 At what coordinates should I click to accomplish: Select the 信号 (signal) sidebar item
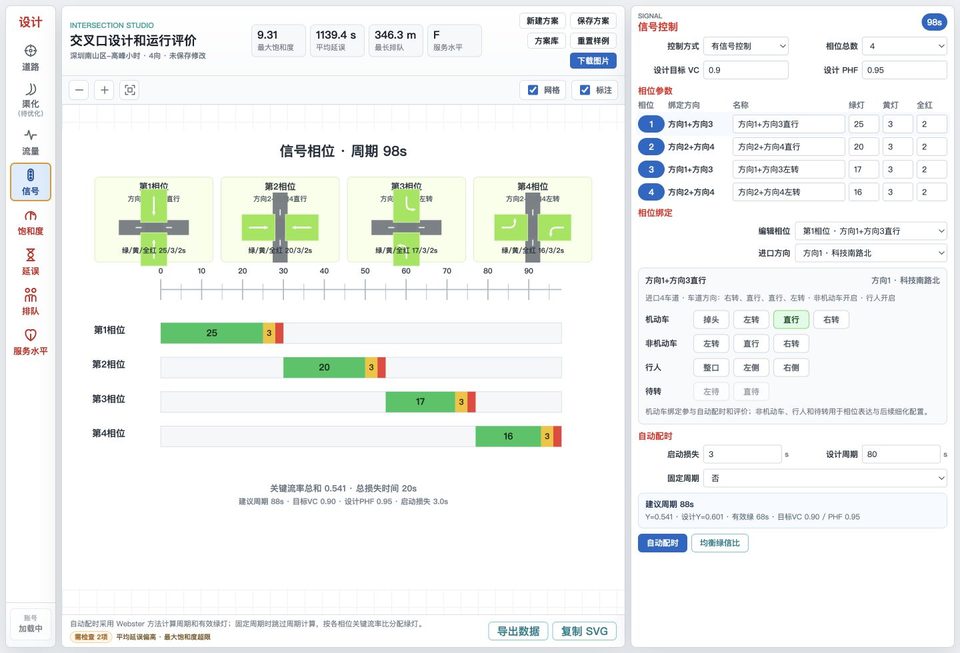(30, 182)
